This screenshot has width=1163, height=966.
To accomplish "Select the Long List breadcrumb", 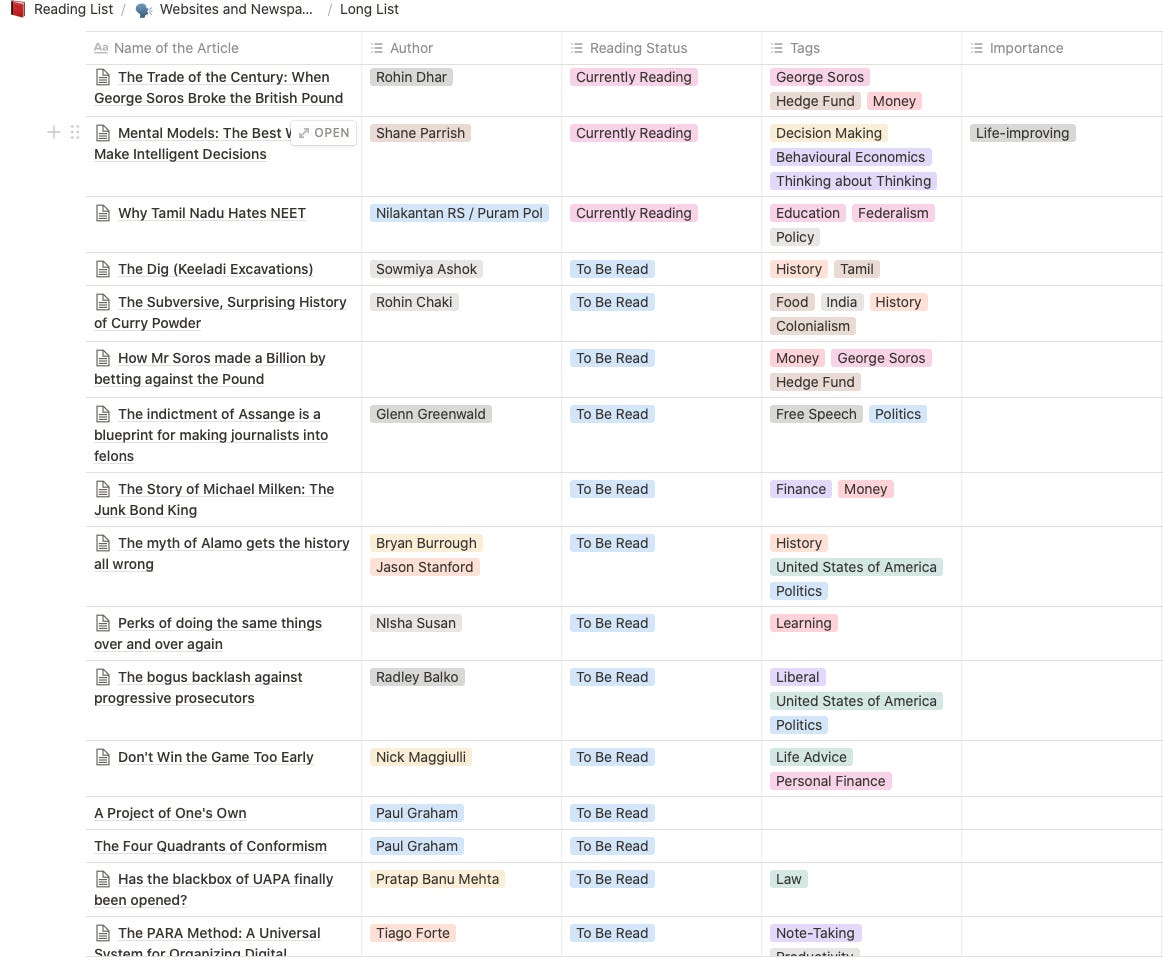I will click(369, 10).
